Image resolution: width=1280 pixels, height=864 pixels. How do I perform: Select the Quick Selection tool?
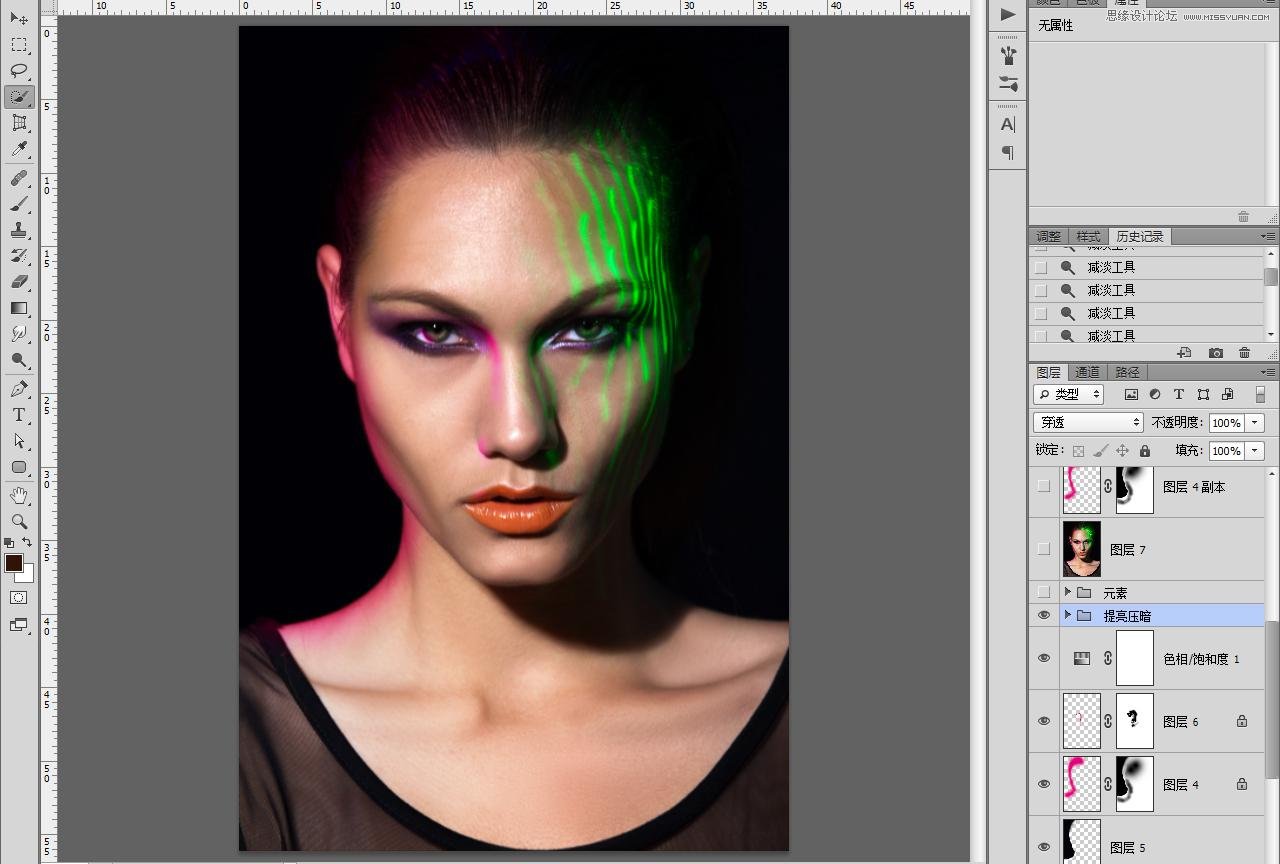19,97
